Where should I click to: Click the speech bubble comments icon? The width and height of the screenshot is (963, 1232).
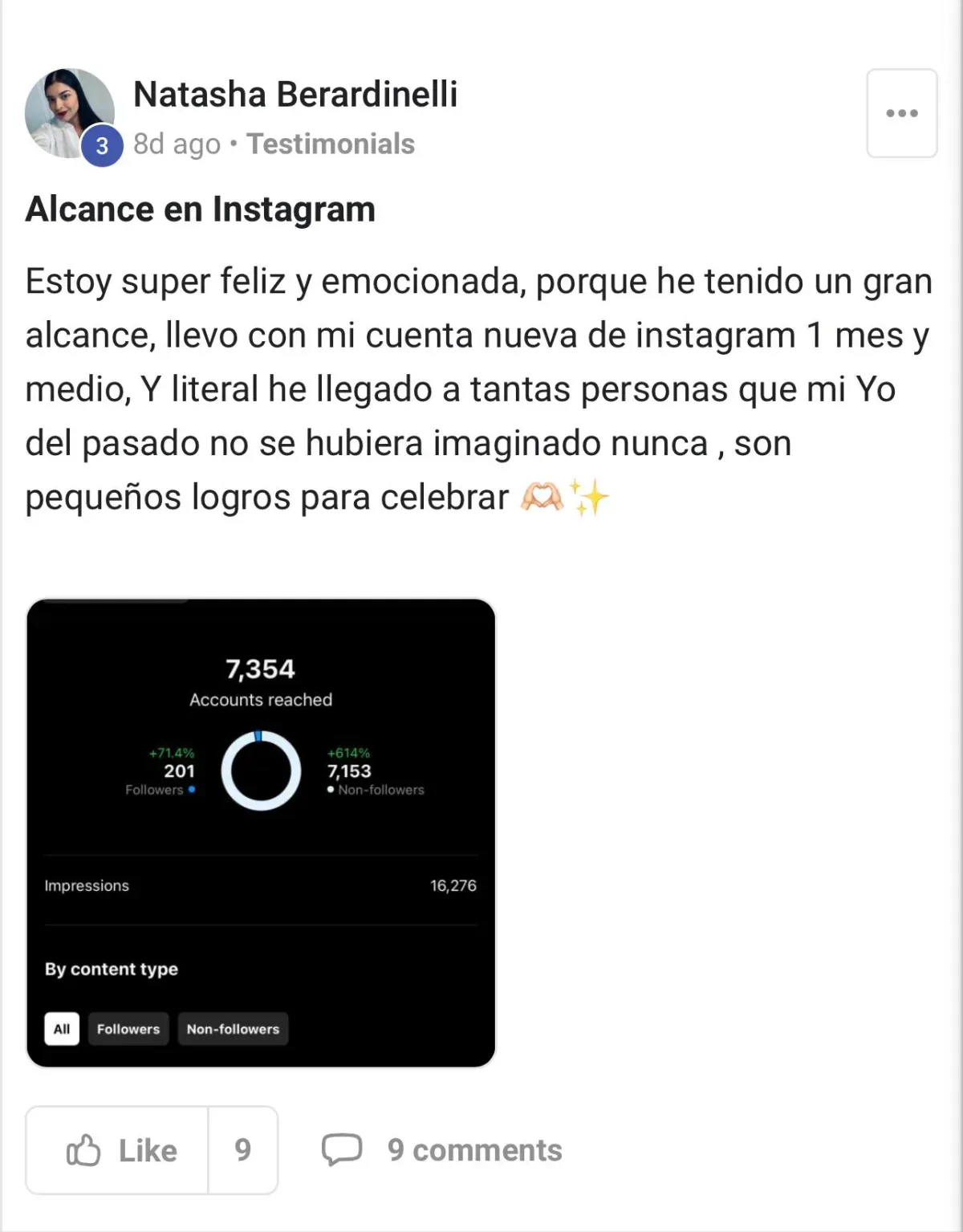click(x=342, y=1149)
